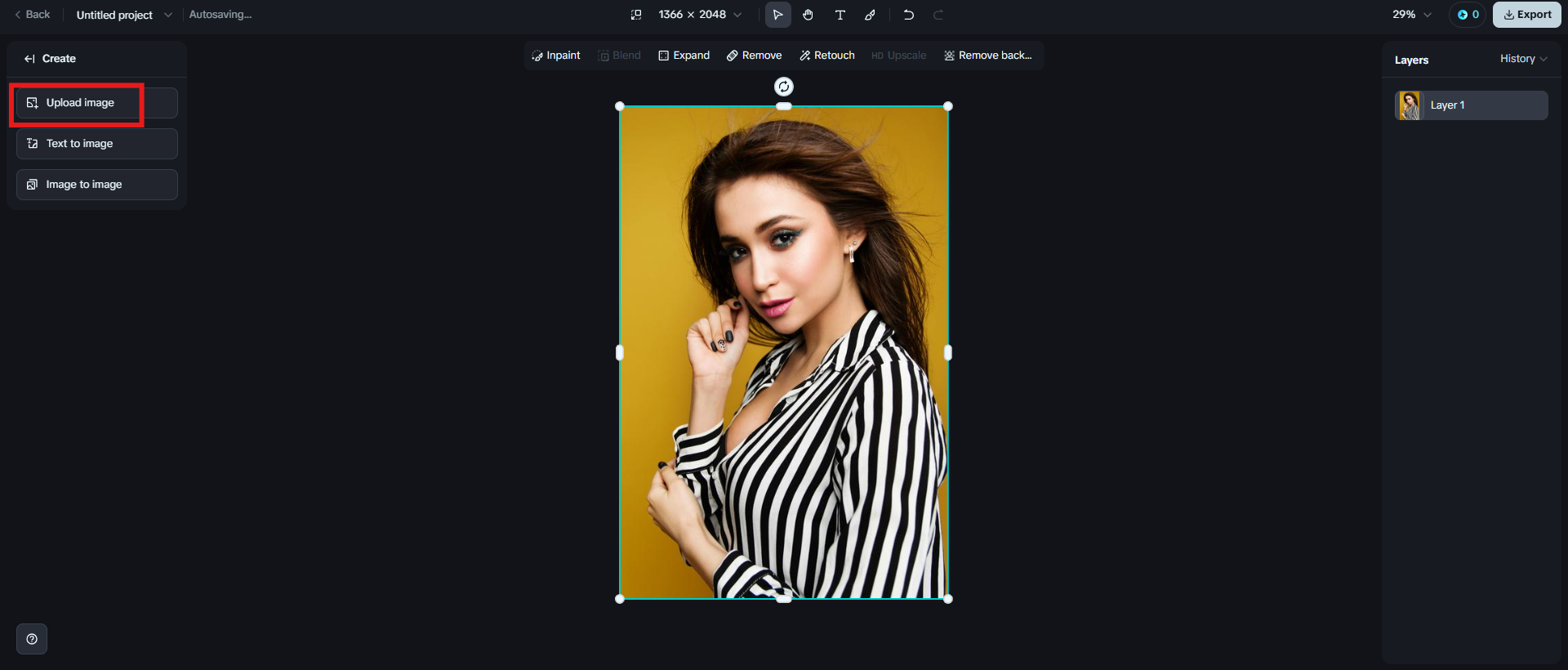Open the Retouch tool
This screenshot has width=1568, height=670.
point(827,56)
